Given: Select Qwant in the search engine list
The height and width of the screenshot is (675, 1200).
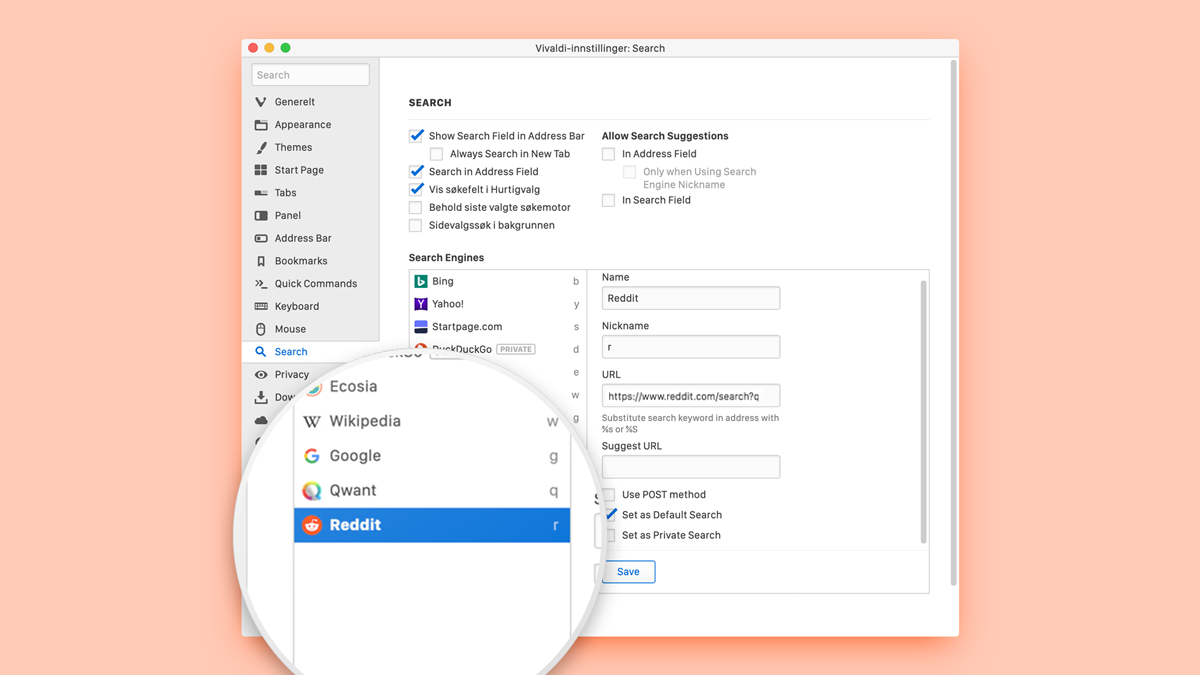Looking at the screenshot, I should 432,491.
